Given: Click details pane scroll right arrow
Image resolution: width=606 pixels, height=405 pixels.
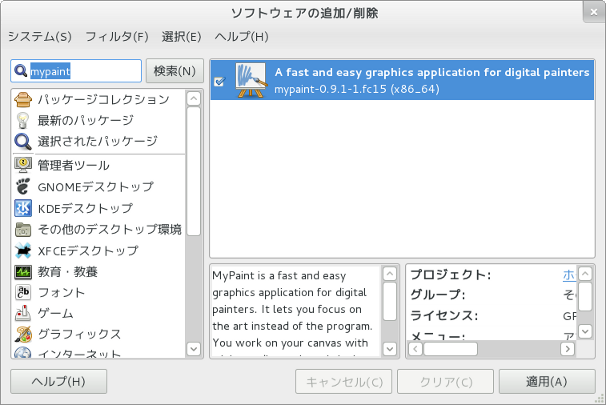Looking at the screenshot, I should [567, 349].
